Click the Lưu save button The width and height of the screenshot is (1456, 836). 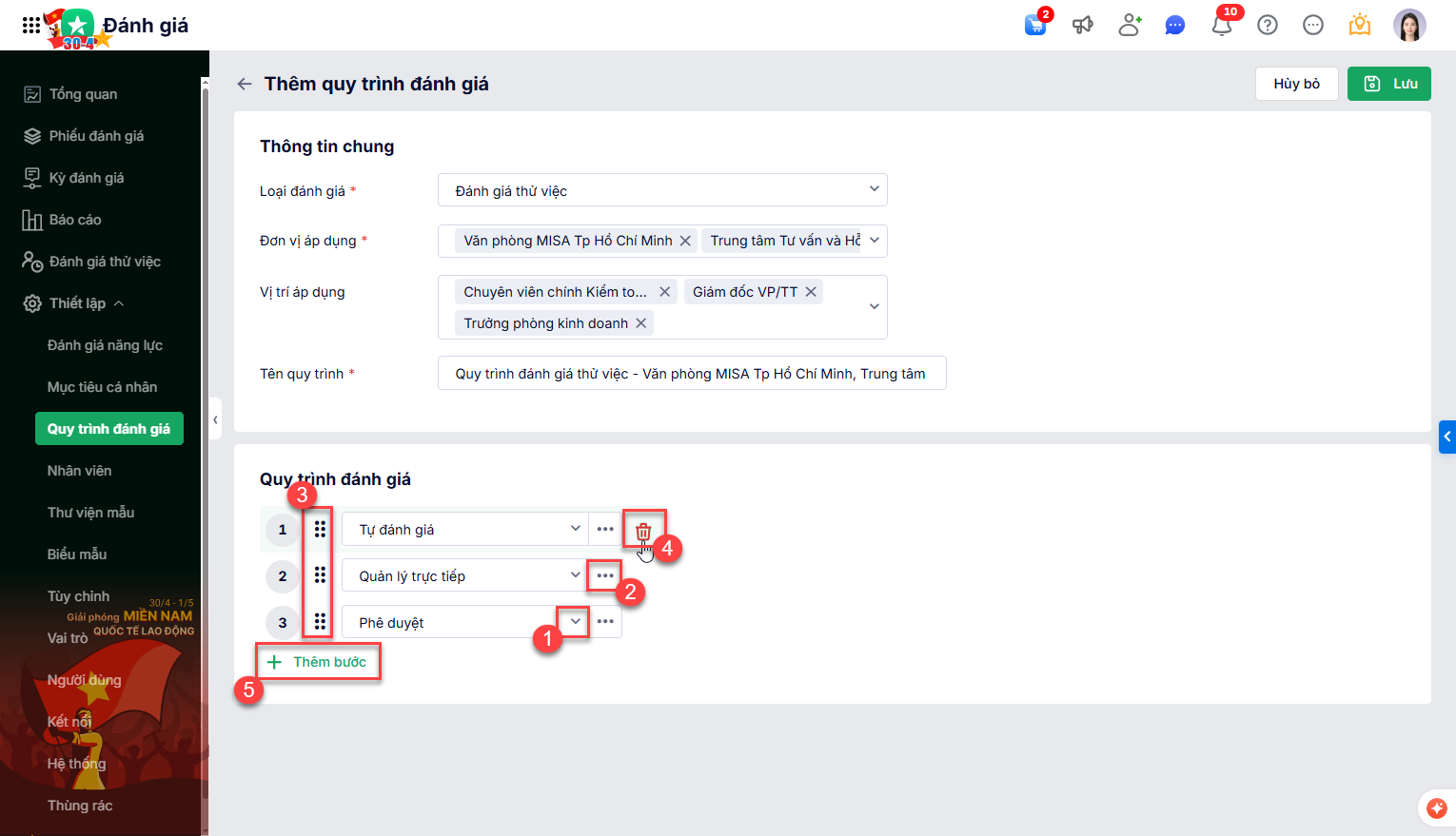point(1389,84)
